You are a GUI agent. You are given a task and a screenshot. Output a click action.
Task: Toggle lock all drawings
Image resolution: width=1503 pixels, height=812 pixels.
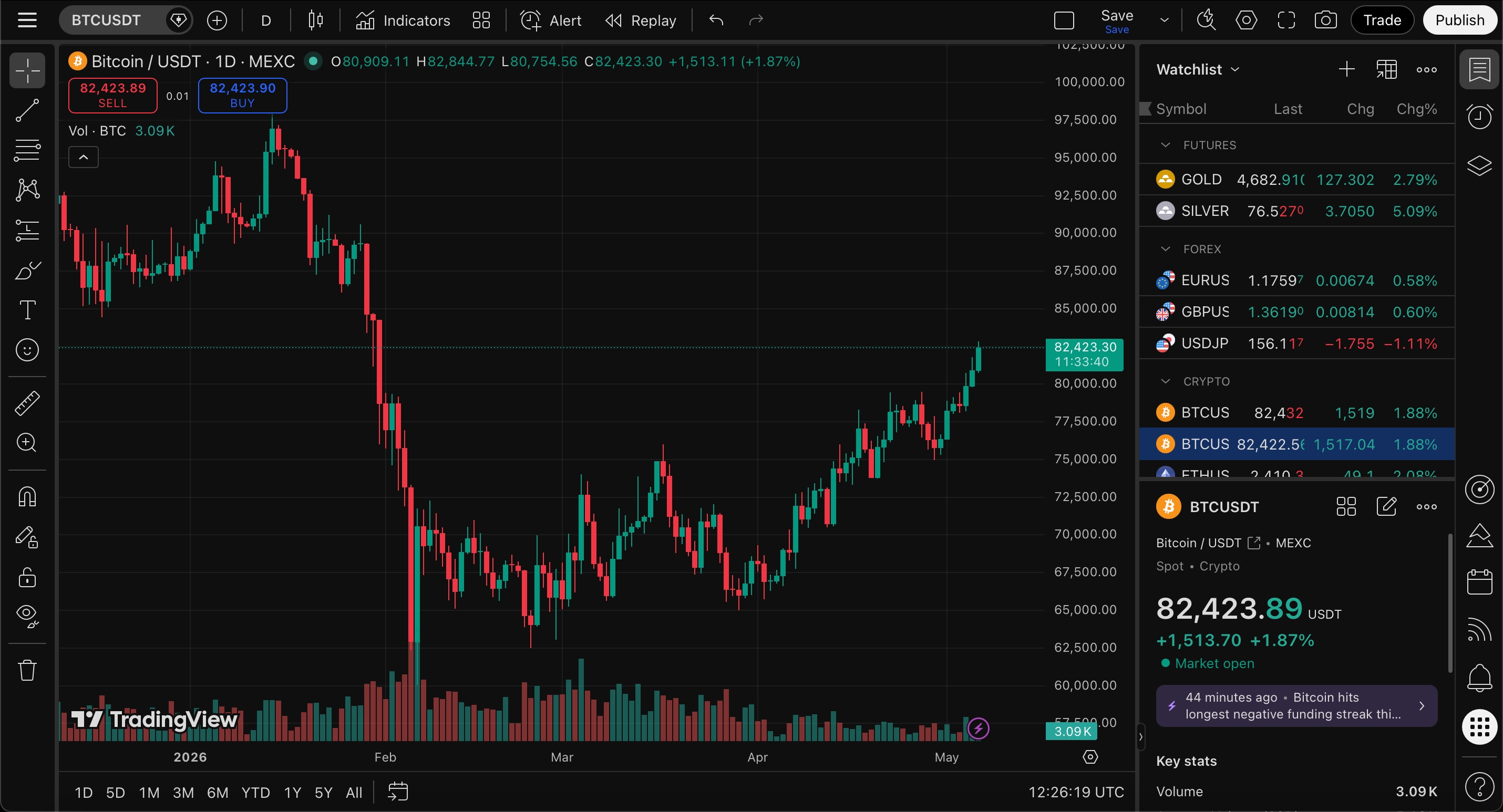(x=27, y=578)
